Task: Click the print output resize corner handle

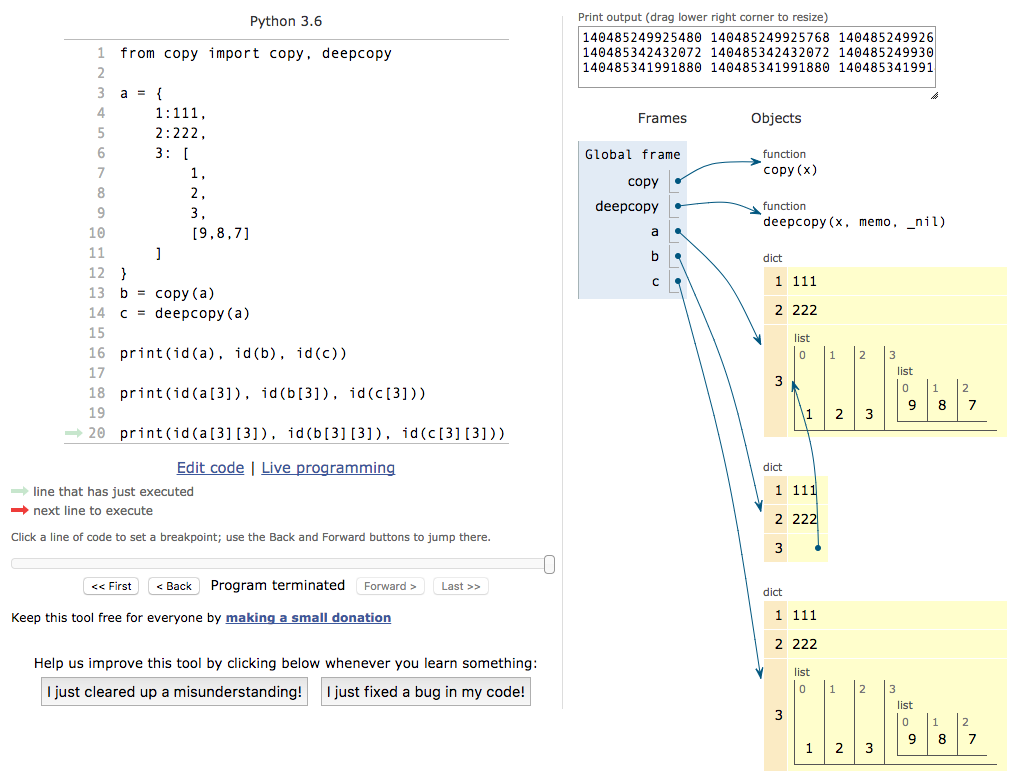Action: (x=933, y=95)
